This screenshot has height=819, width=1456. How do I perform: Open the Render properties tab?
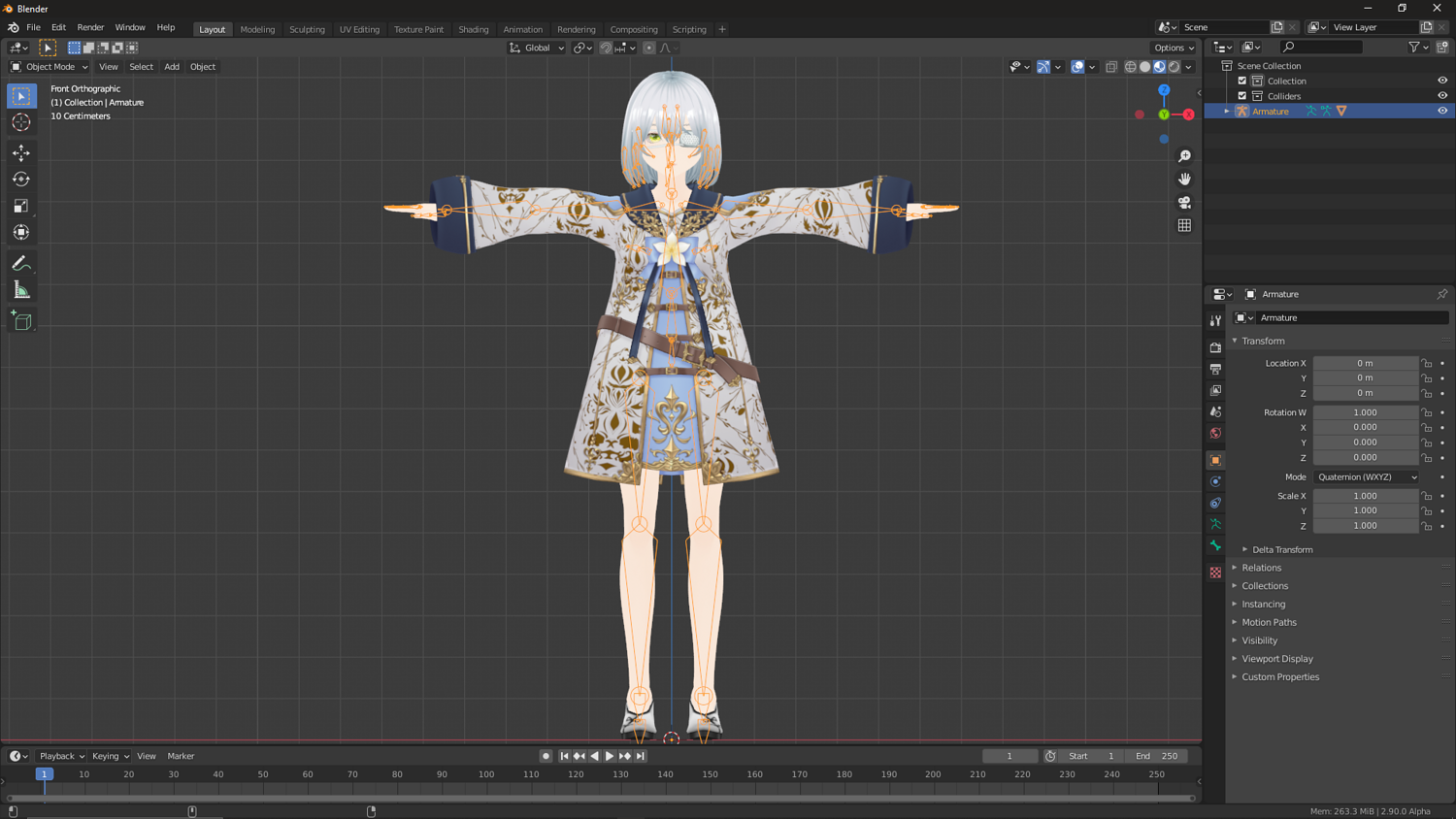tap(1215, 347)
